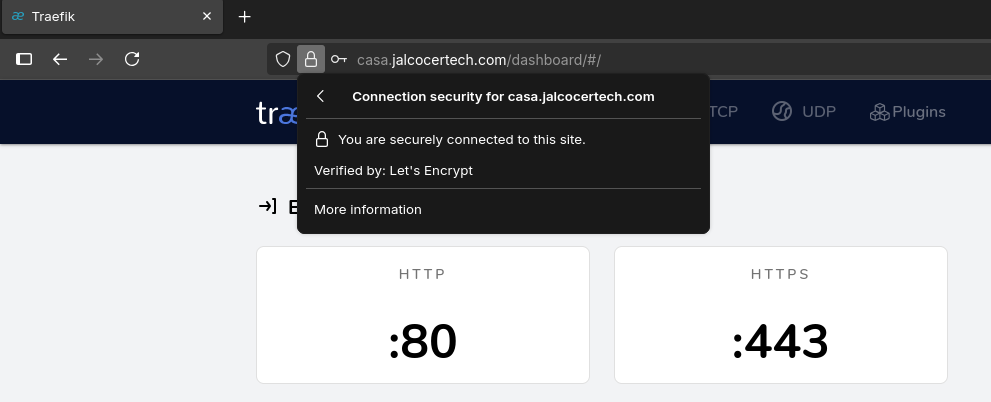This screenshot has height=402, width=991.
Task: Click More information in security popup
Action: tap(368, 210)
